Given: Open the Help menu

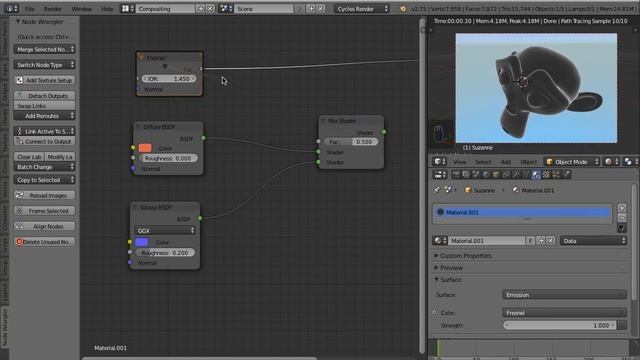Looking at the screenshot, I should (107, 9).
